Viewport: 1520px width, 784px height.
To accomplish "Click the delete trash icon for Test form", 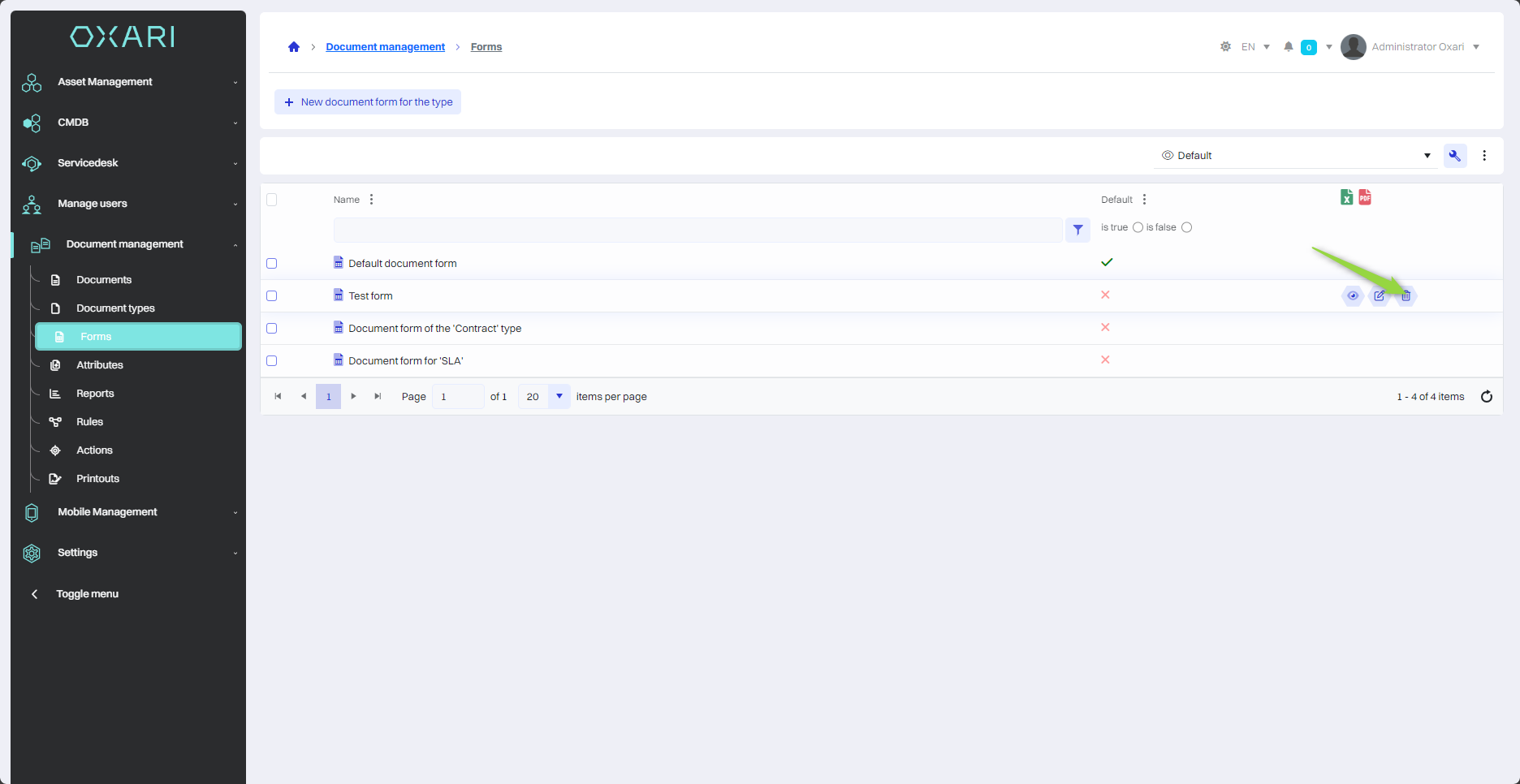I will coord(1406,296).
